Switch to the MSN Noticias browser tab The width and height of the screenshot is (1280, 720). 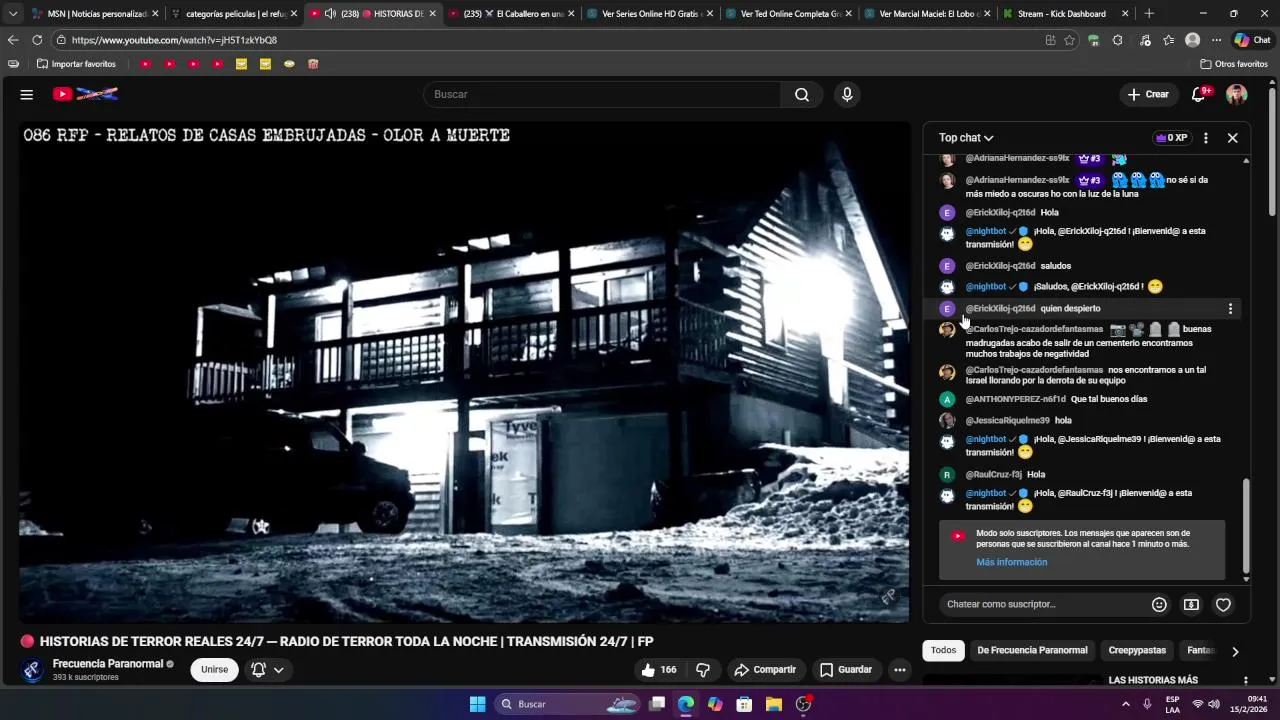[x=96, y=14]
